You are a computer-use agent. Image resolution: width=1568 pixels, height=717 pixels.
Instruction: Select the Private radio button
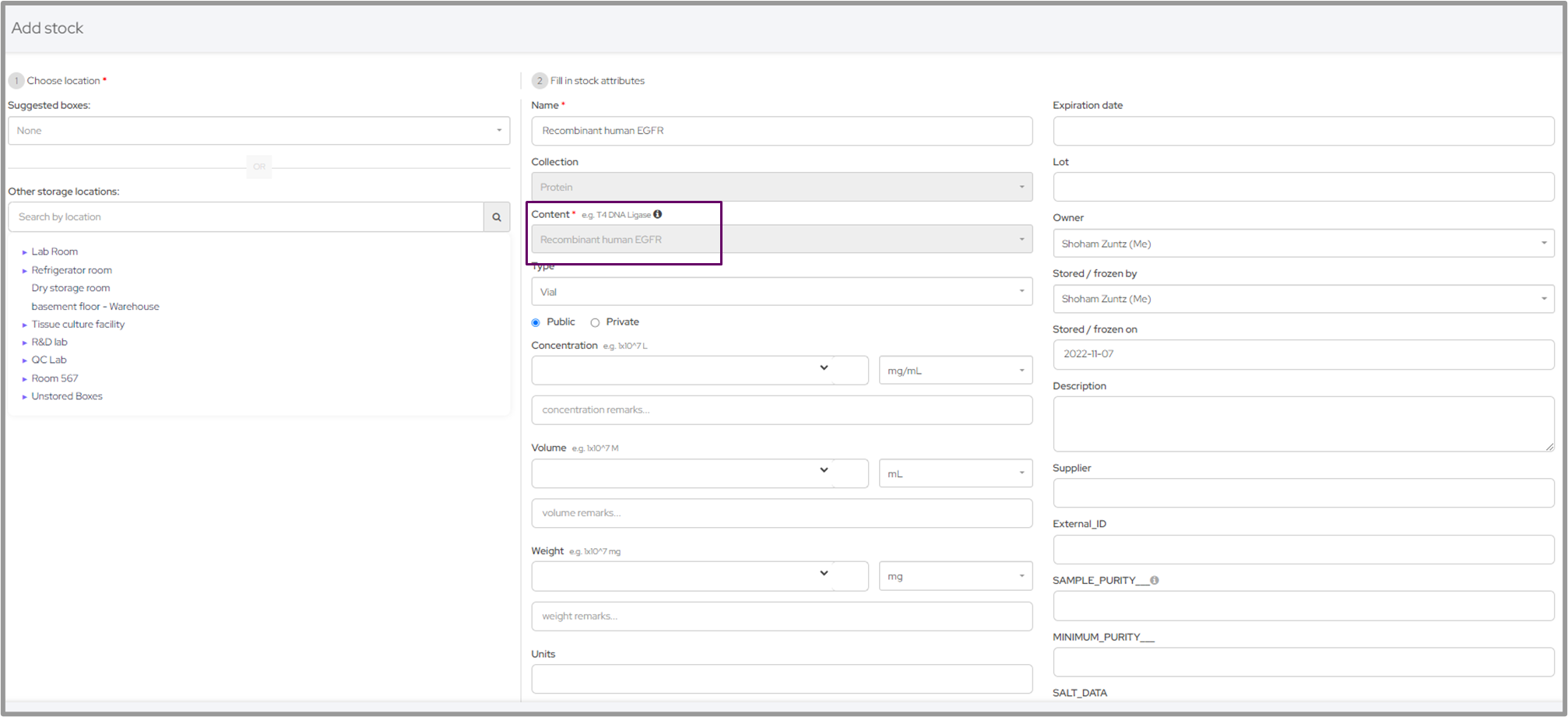pos(595,322)
